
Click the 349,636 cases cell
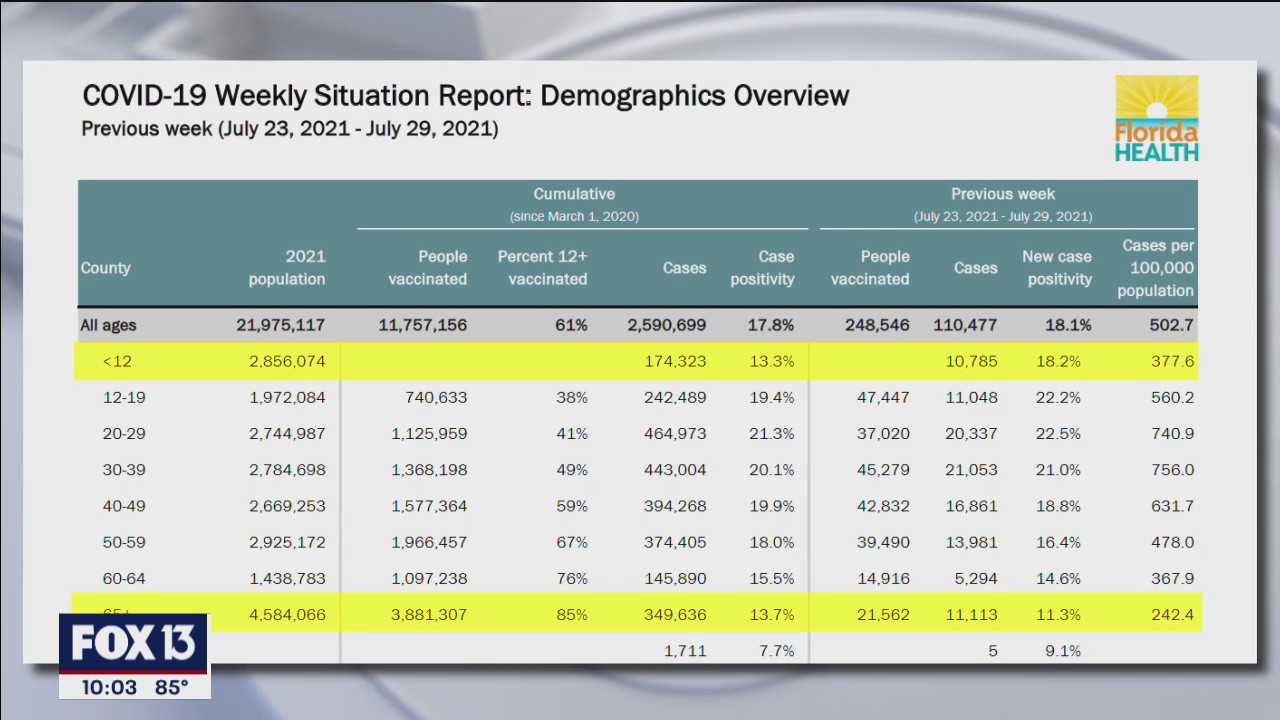pyautogui.click(x=675, y=614)
